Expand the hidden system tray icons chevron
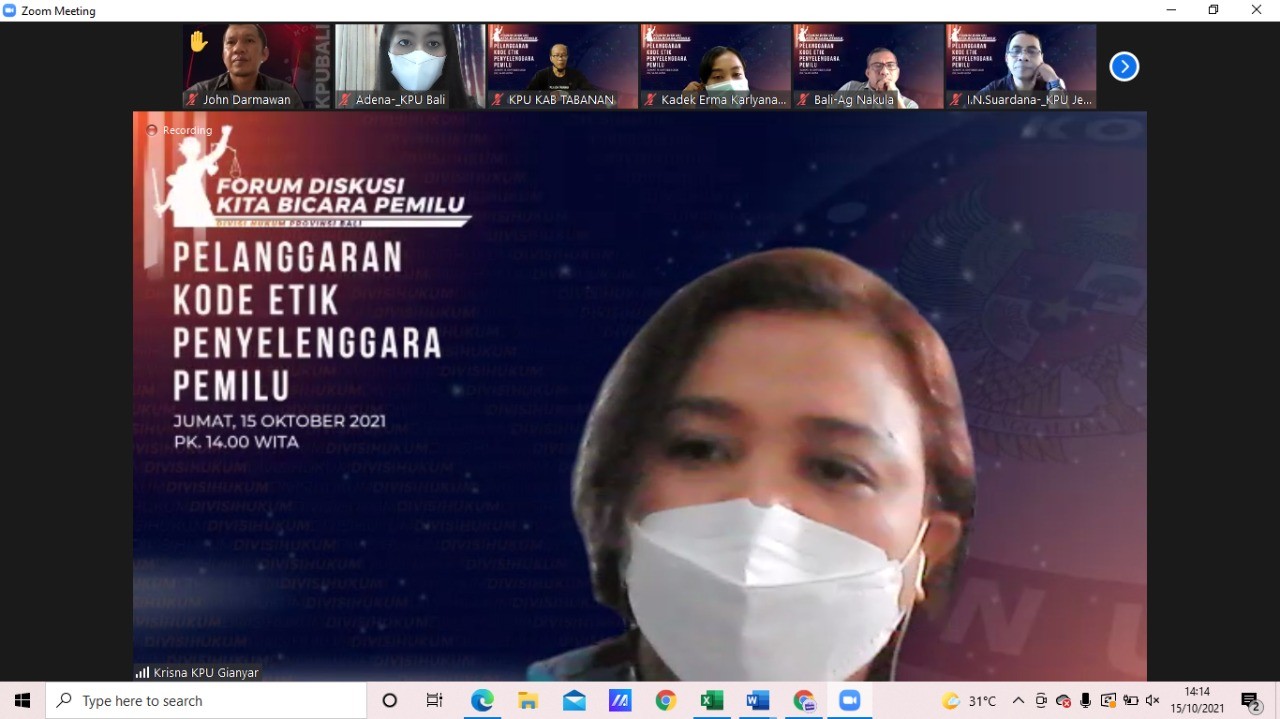Viewport: 1280px width, 719px height. 1018,701
